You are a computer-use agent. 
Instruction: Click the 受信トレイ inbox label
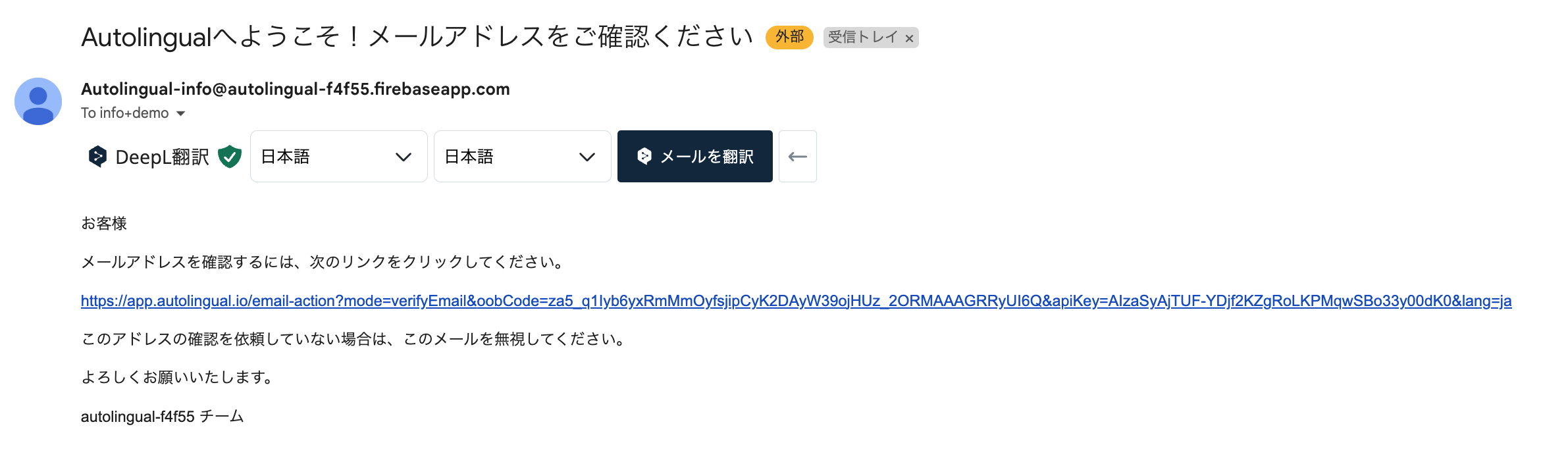point(862,38)
